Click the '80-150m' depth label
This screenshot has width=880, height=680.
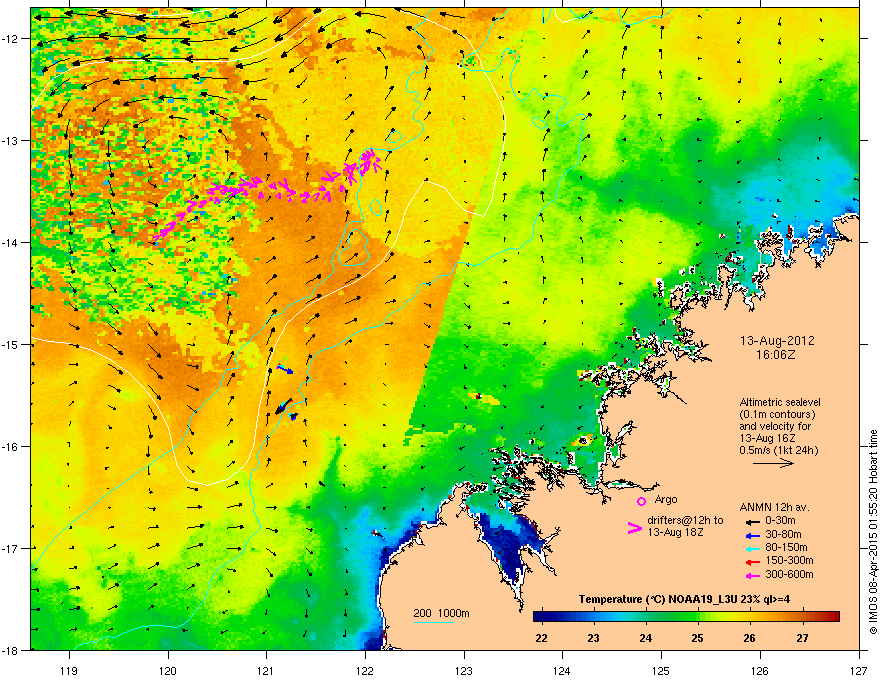tap(786, 547)
